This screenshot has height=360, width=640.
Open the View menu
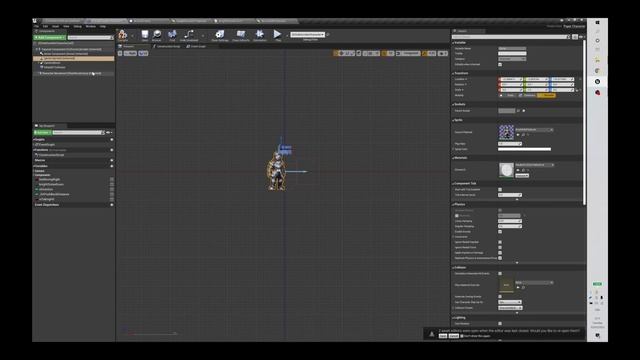coord(66,27)
